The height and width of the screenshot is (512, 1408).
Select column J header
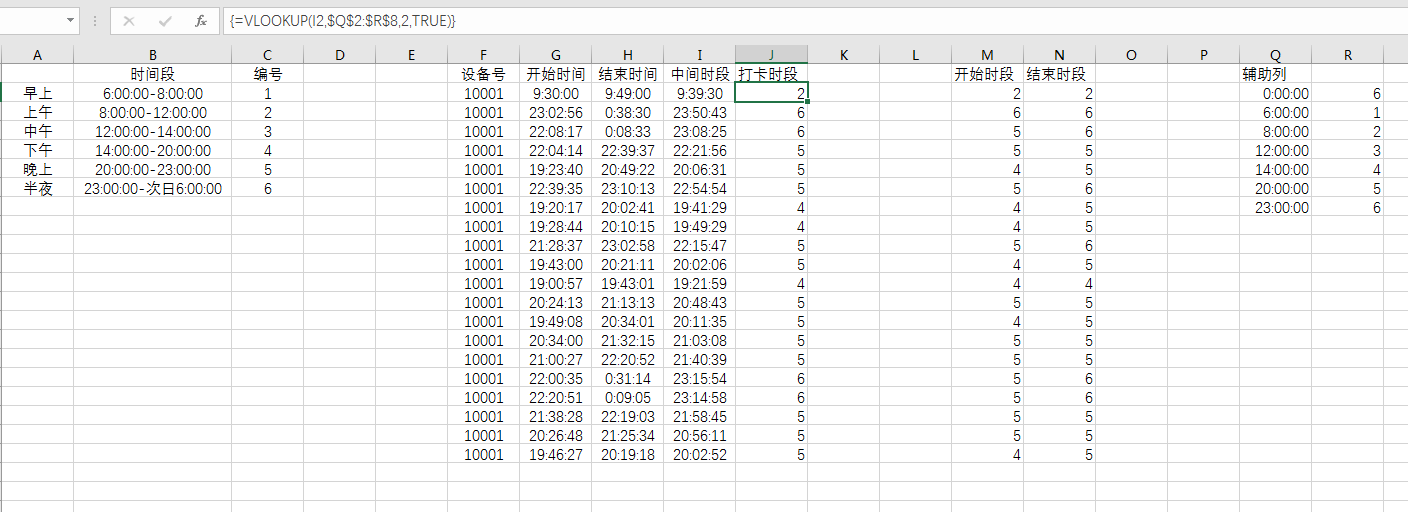pyautogui.click(x=771, y=55)
